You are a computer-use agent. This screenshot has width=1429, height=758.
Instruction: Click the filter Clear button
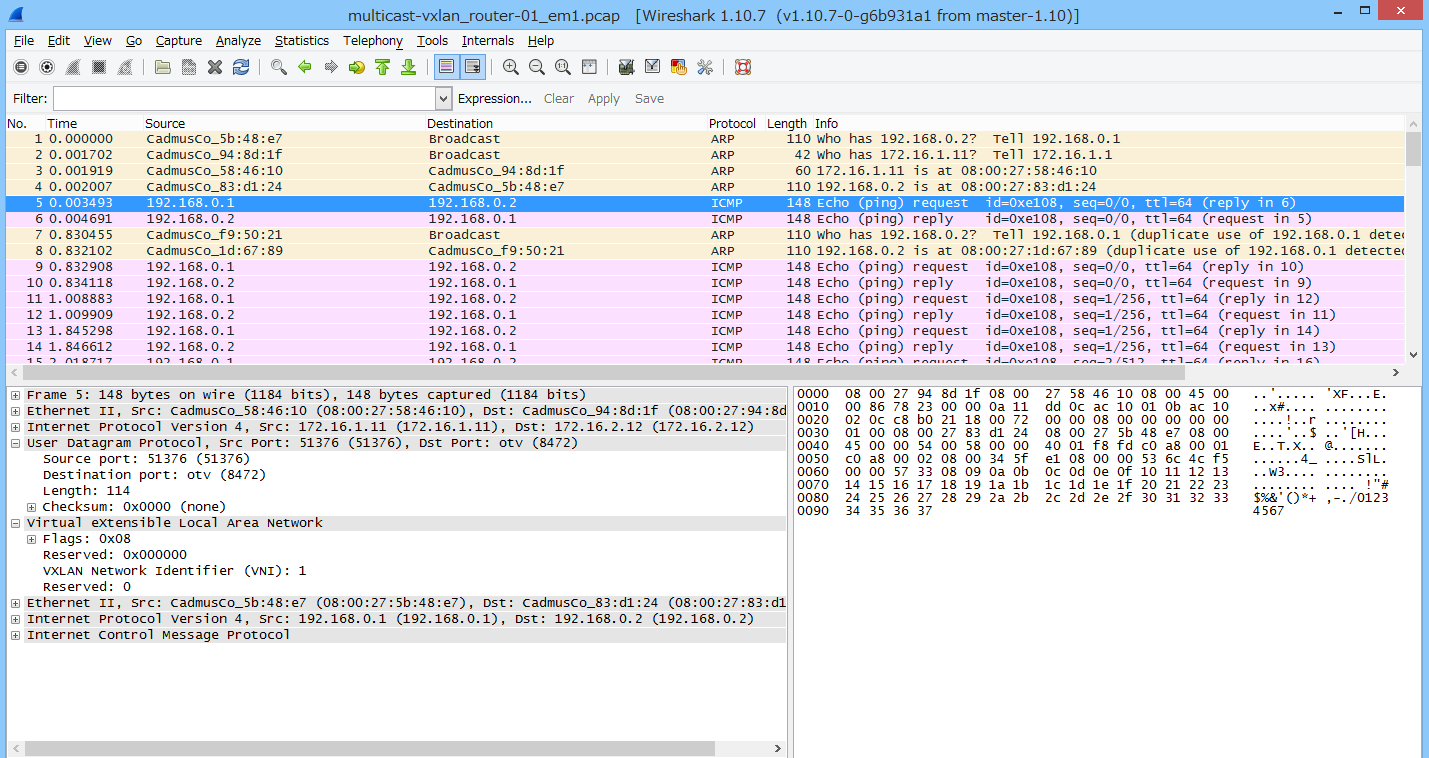click(559, 98)
